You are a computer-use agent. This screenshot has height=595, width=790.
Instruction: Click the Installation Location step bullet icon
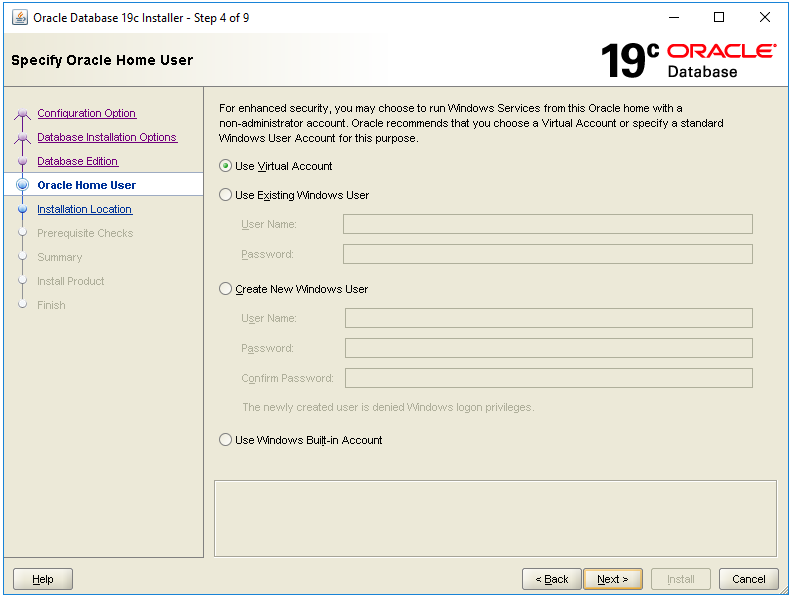click(x=22, y=210)
